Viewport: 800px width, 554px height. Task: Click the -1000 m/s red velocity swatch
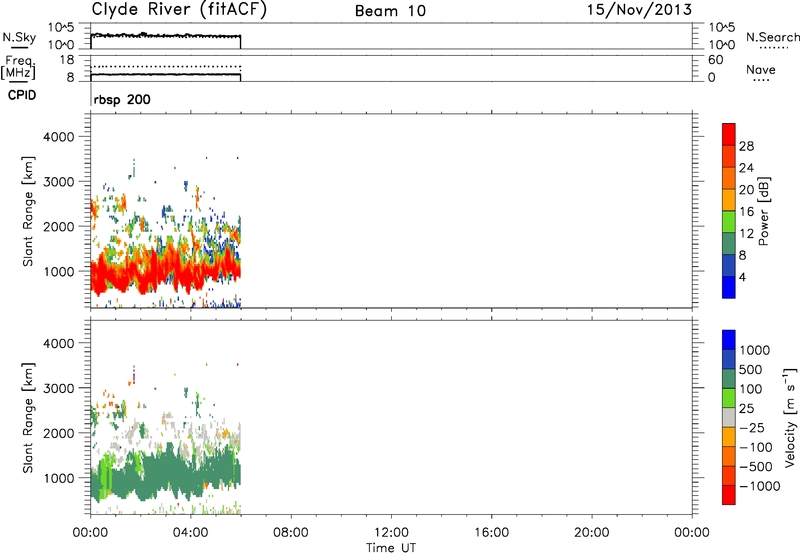729,495
